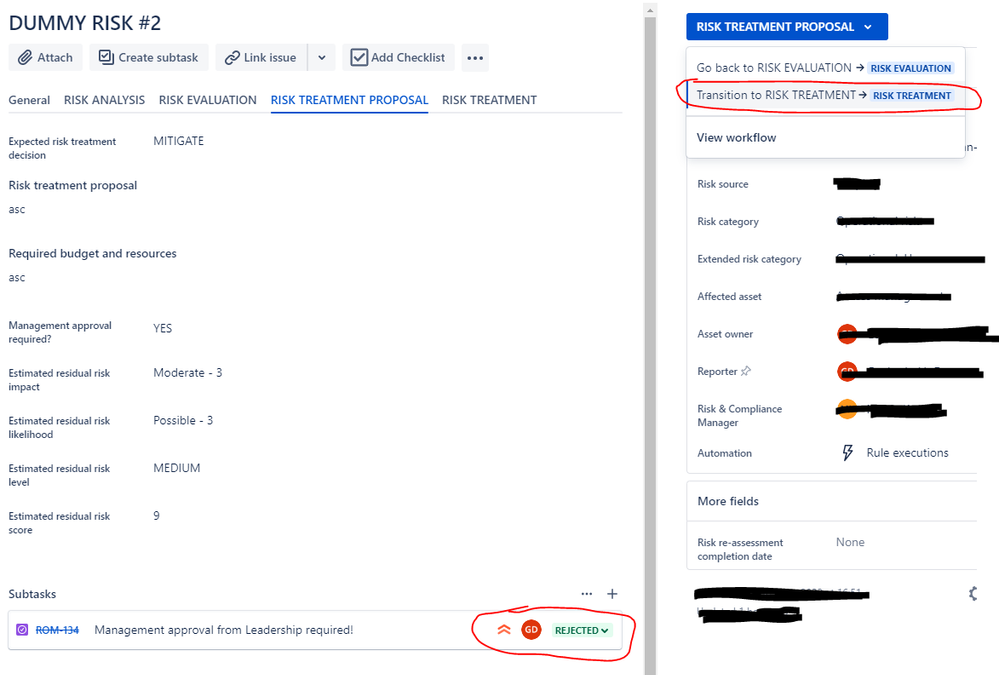Click the ROM-134 subtask type icon
The width and height of the screenshot is (999, 675).
tap(22, 630)
